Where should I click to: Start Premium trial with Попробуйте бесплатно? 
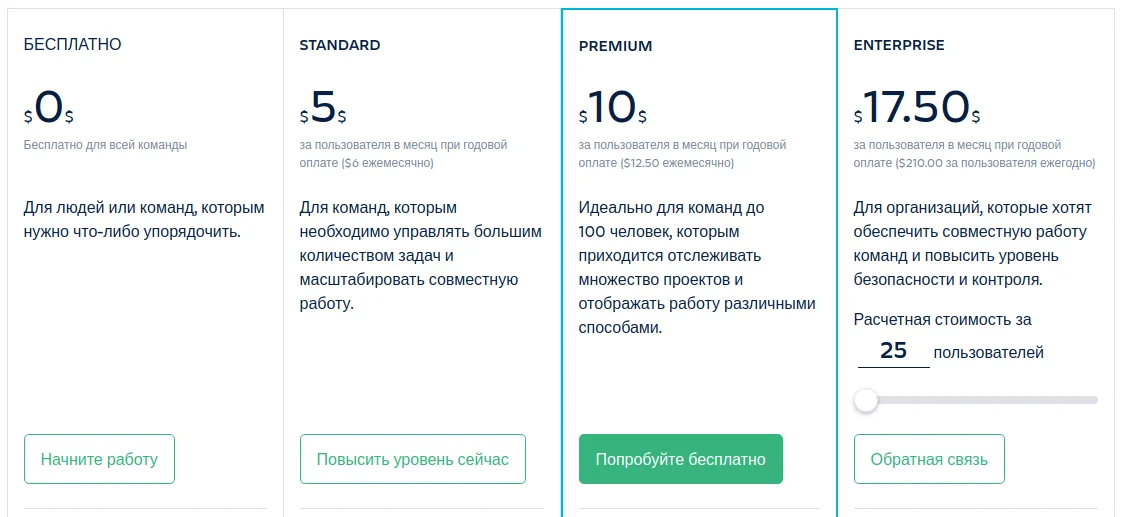[x=680, y=459]
